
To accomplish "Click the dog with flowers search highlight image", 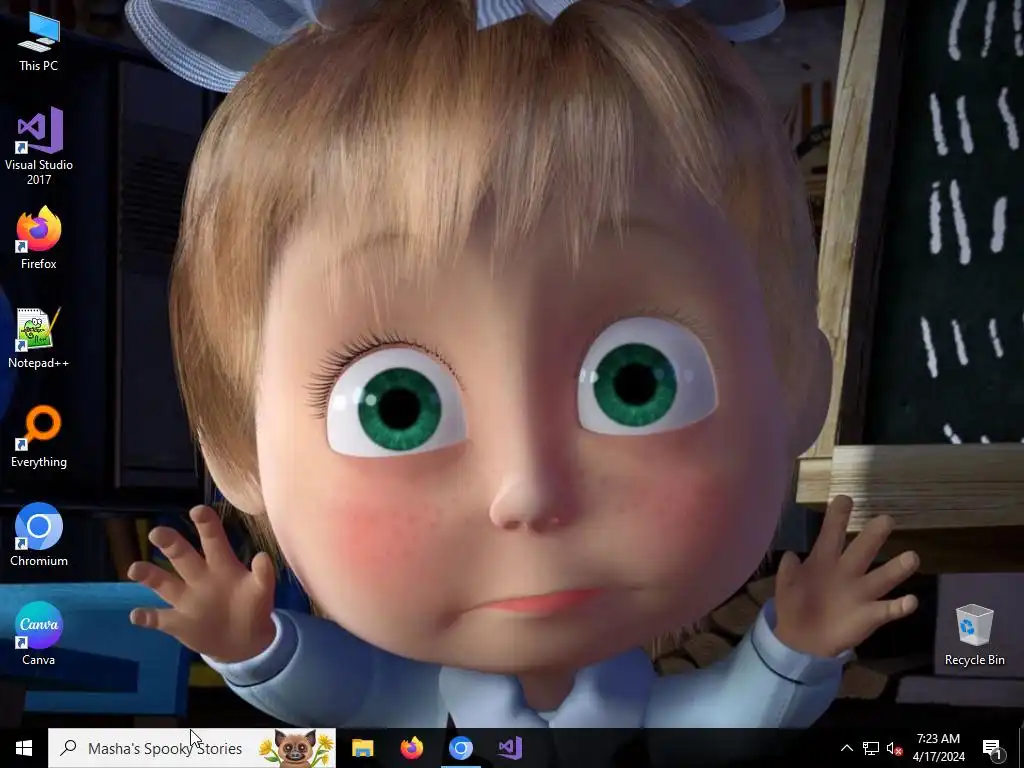I will (296, 748).
